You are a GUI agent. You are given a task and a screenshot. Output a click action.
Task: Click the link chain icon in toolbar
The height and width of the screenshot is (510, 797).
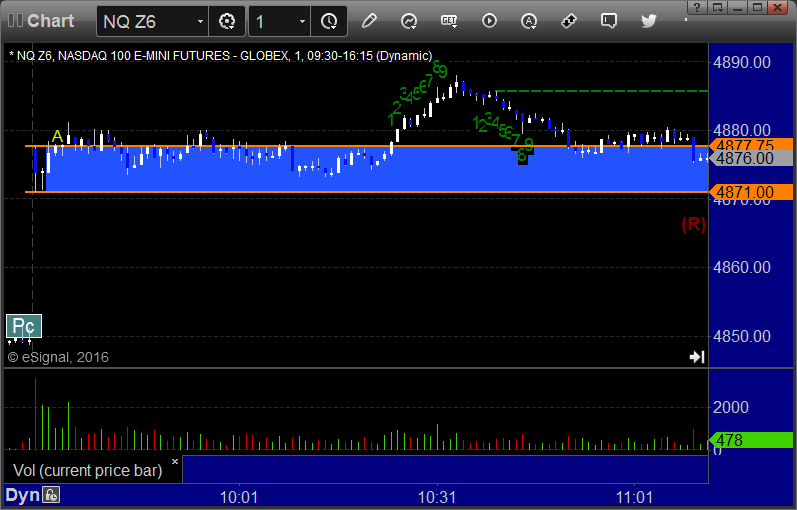pyautogui.click(x=569, y=21)
